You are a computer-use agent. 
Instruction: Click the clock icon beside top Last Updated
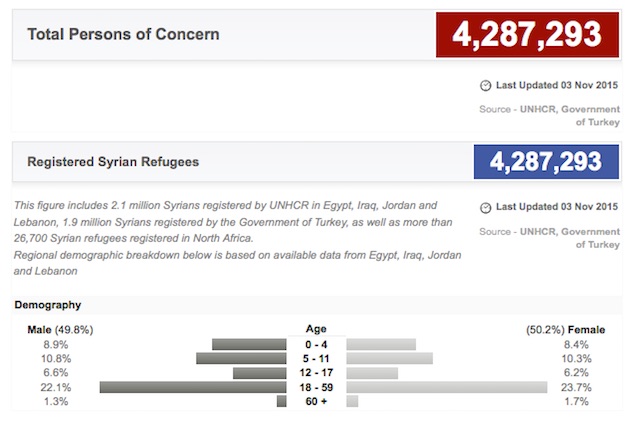click(x=486, y=86)
